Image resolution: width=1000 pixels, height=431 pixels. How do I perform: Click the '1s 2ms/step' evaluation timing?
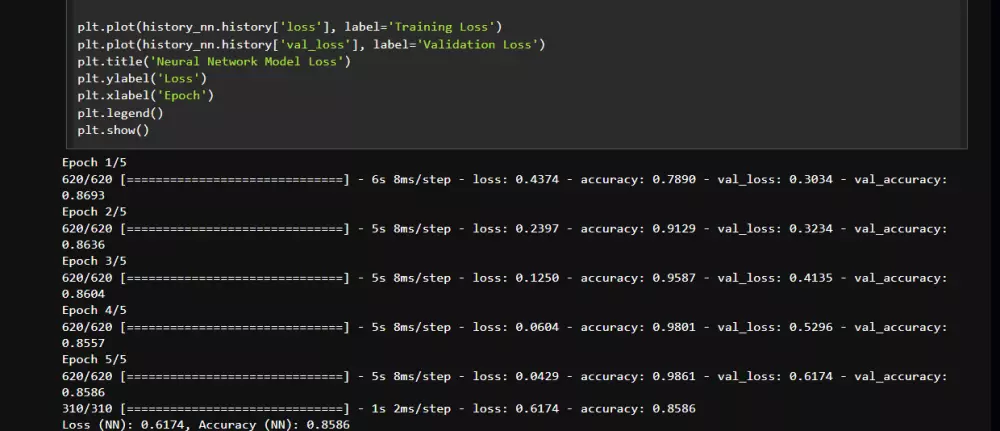[411, 408]
